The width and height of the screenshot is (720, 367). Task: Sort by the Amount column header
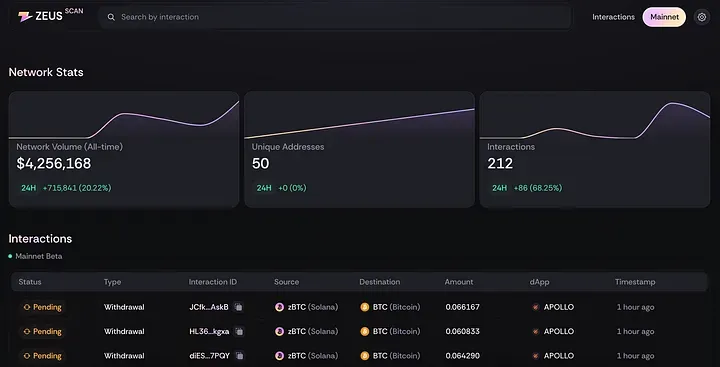click(x=458, y=282)
